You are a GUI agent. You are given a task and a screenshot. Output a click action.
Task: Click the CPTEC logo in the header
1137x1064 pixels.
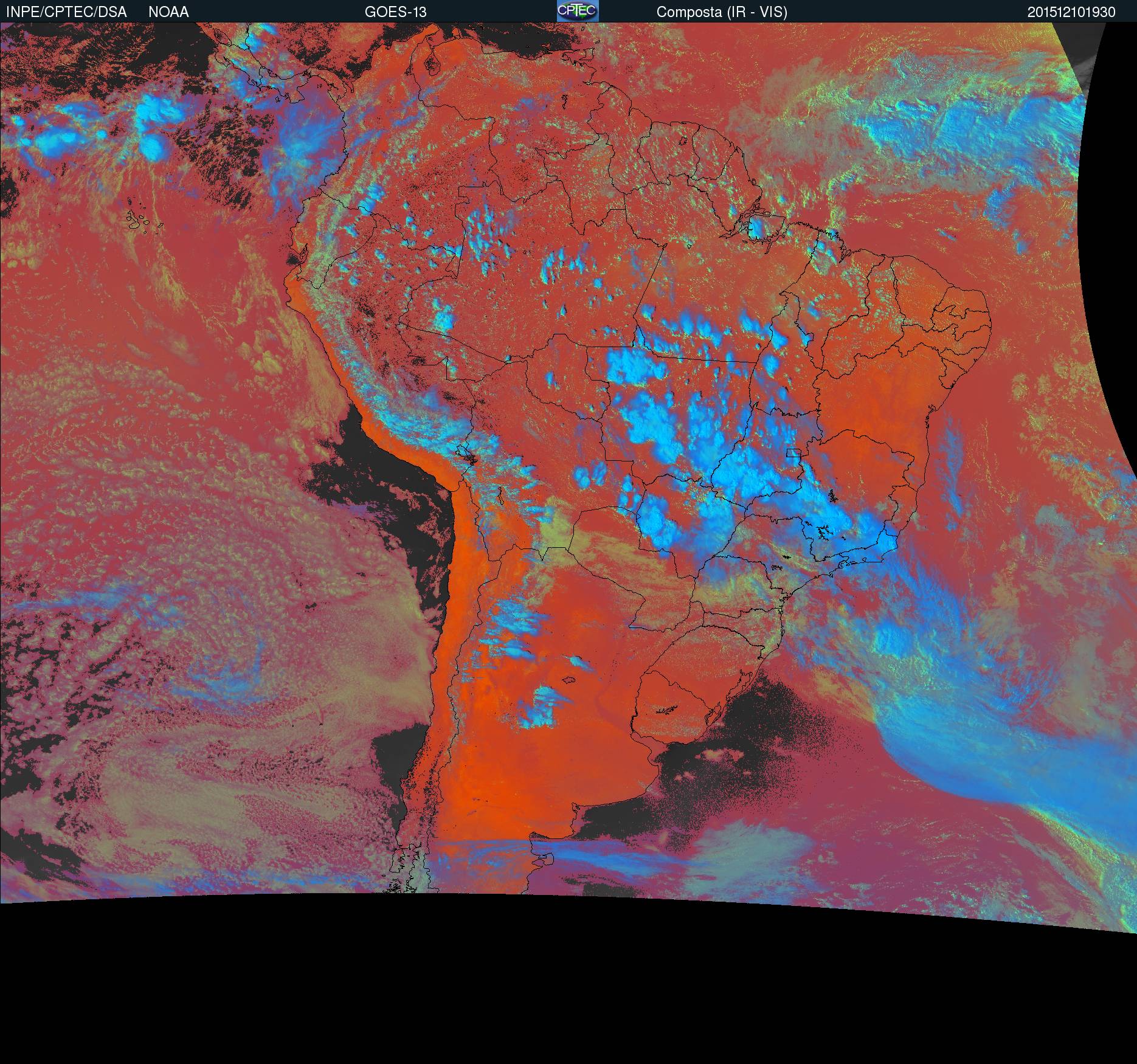(578, 11)
